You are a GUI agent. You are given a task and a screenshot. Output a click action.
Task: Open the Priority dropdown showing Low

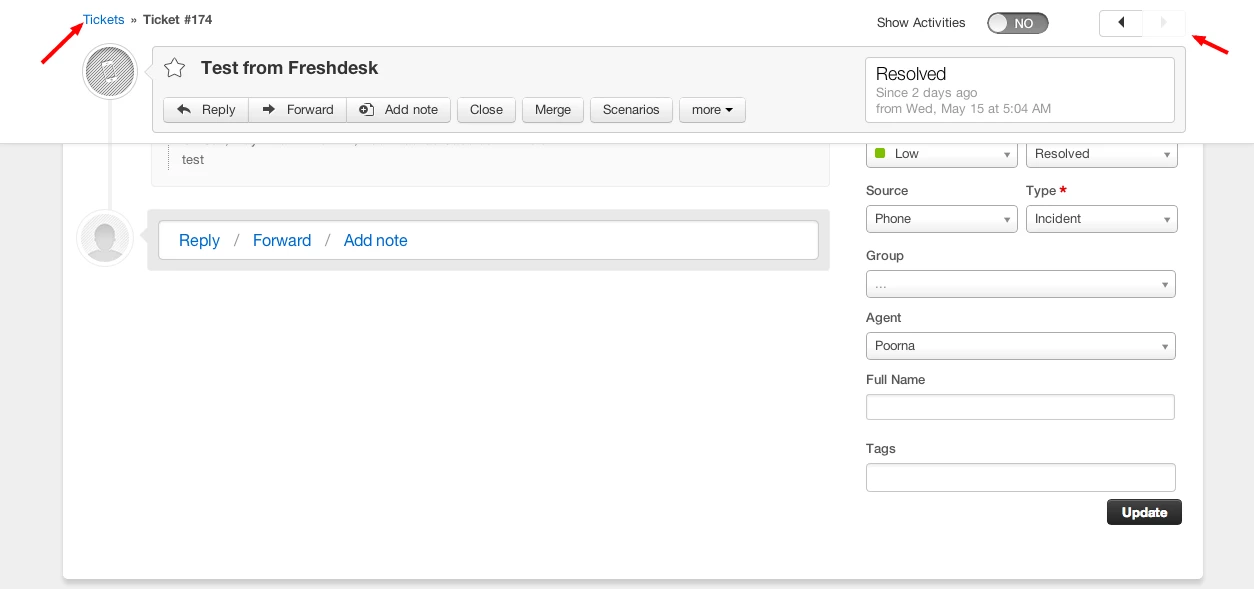pyautogui.click(x=942, y=154)
